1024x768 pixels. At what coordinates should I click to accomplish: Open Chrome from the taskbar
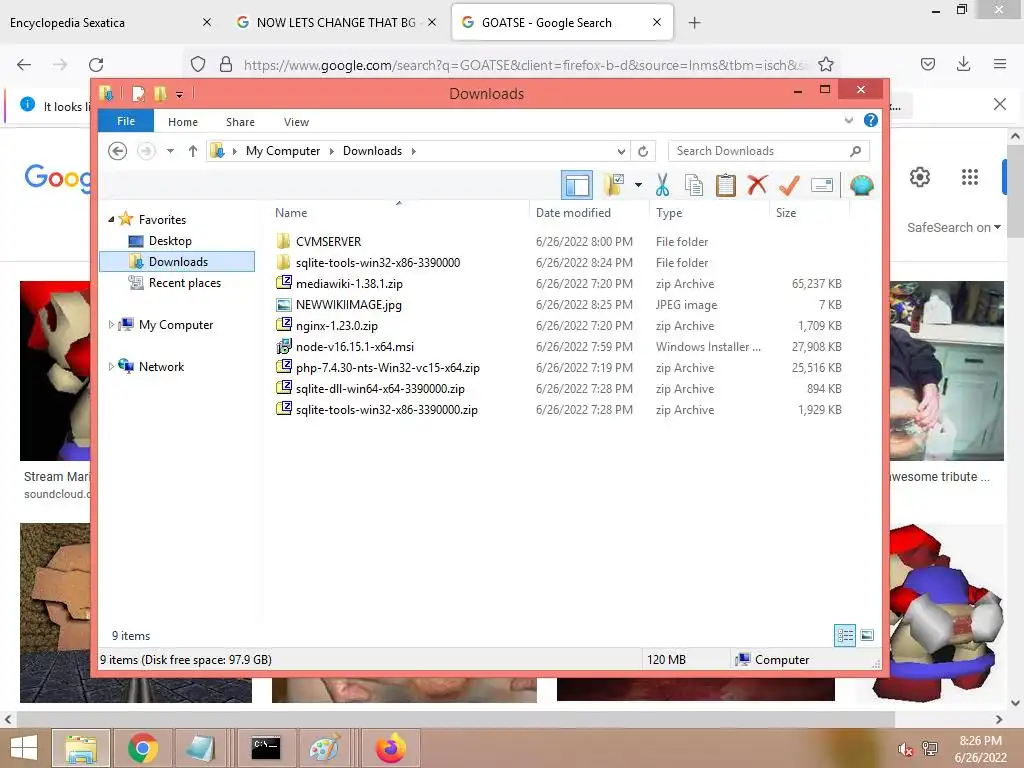pyautogui.click(x=142, y=748)
